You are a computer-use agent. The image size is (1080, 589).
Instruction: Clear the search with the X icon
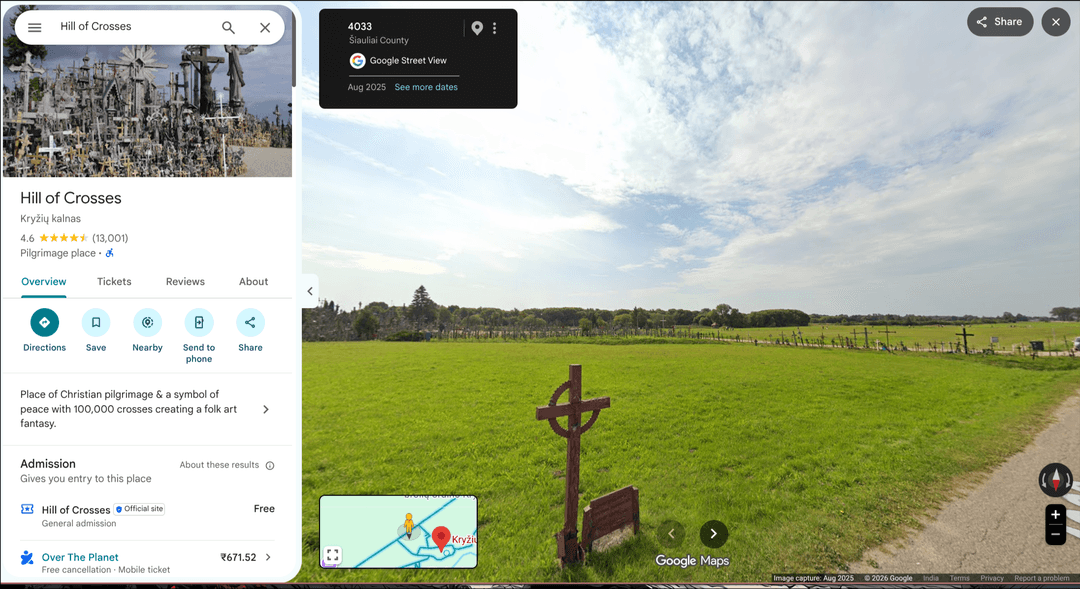tap(265, 28)
